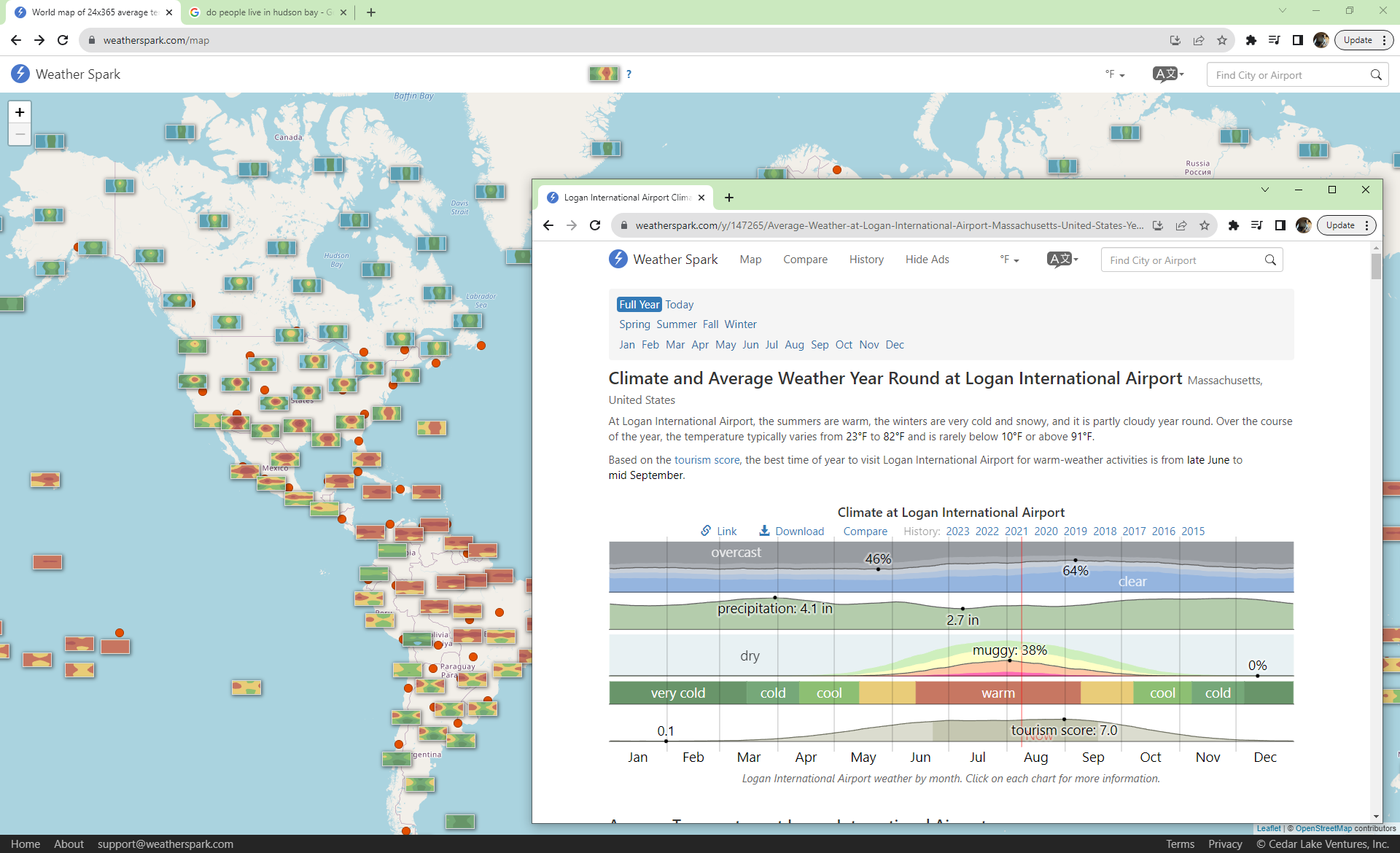This screenshot has width=1400, height=853.
Task: Open new tab in front window
Action: click(x=729, y=198)
